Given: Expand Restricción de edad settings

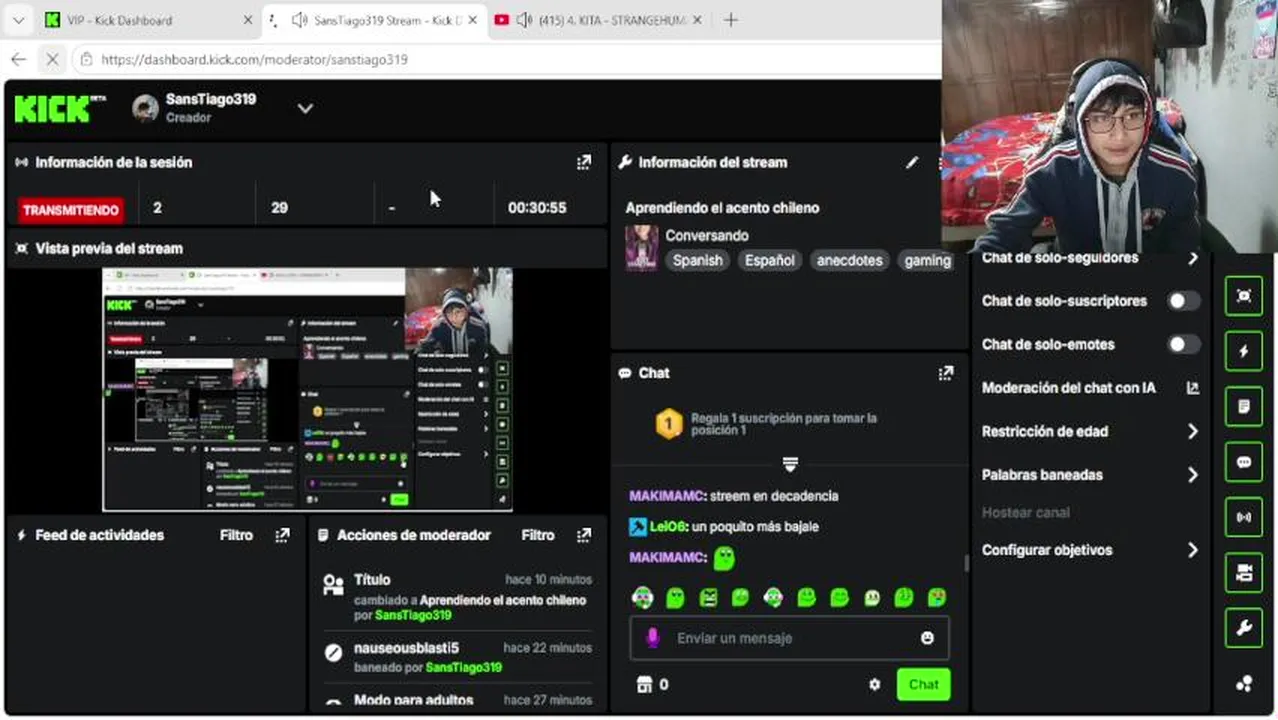Looking at the screenshot, I should click(1192, 431).
